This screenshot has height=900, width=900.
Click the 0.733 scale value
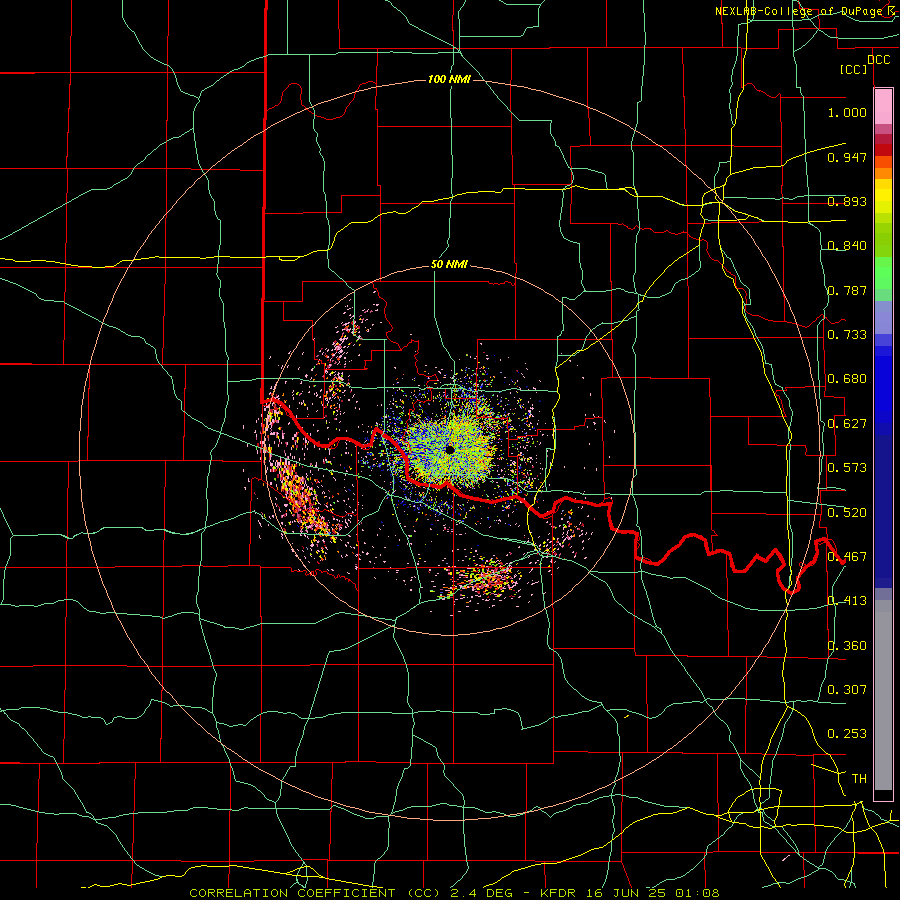(847, 335)
